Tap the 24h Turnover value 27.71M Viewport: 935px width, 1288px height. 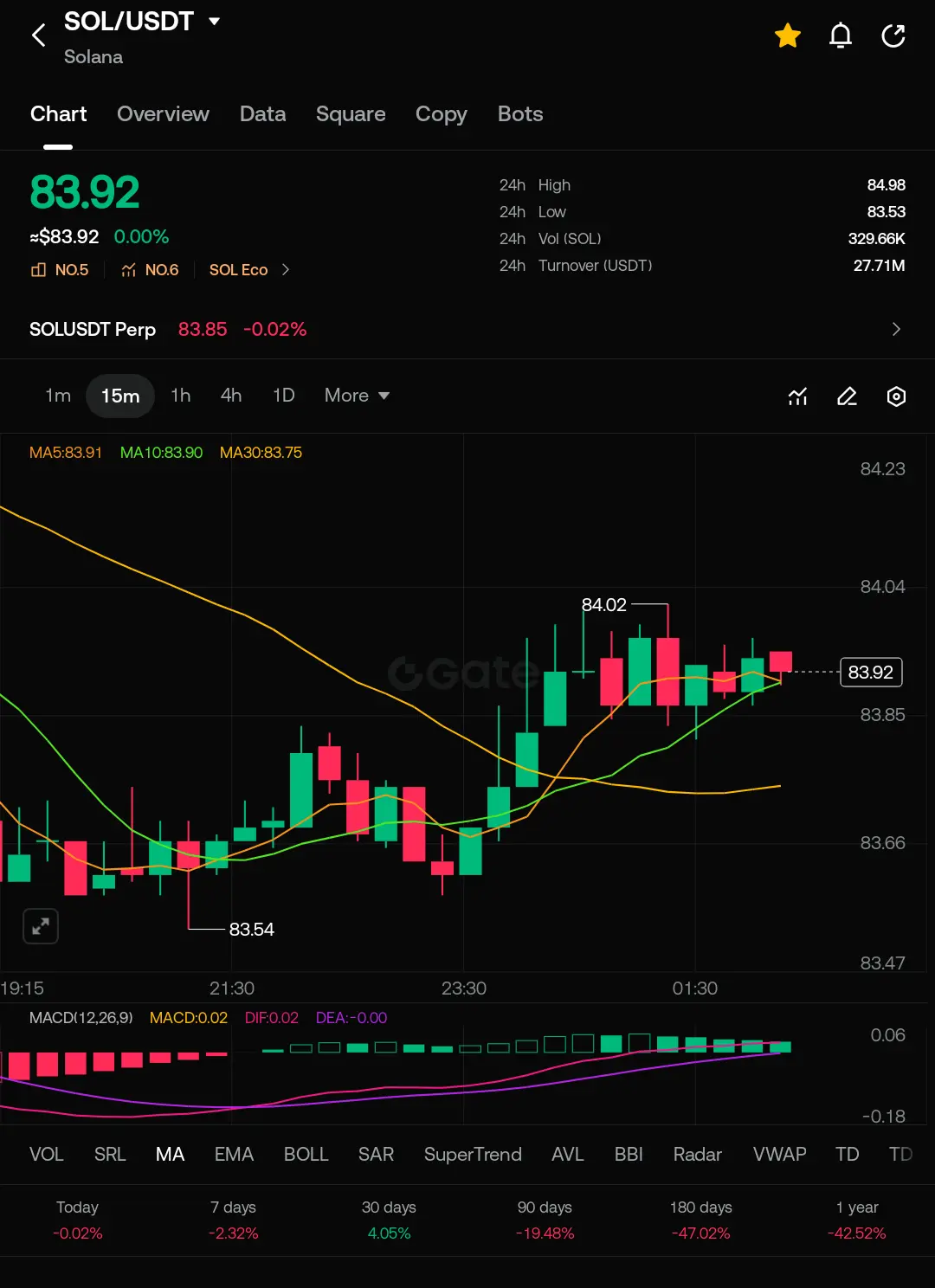[x=880, y=266]
